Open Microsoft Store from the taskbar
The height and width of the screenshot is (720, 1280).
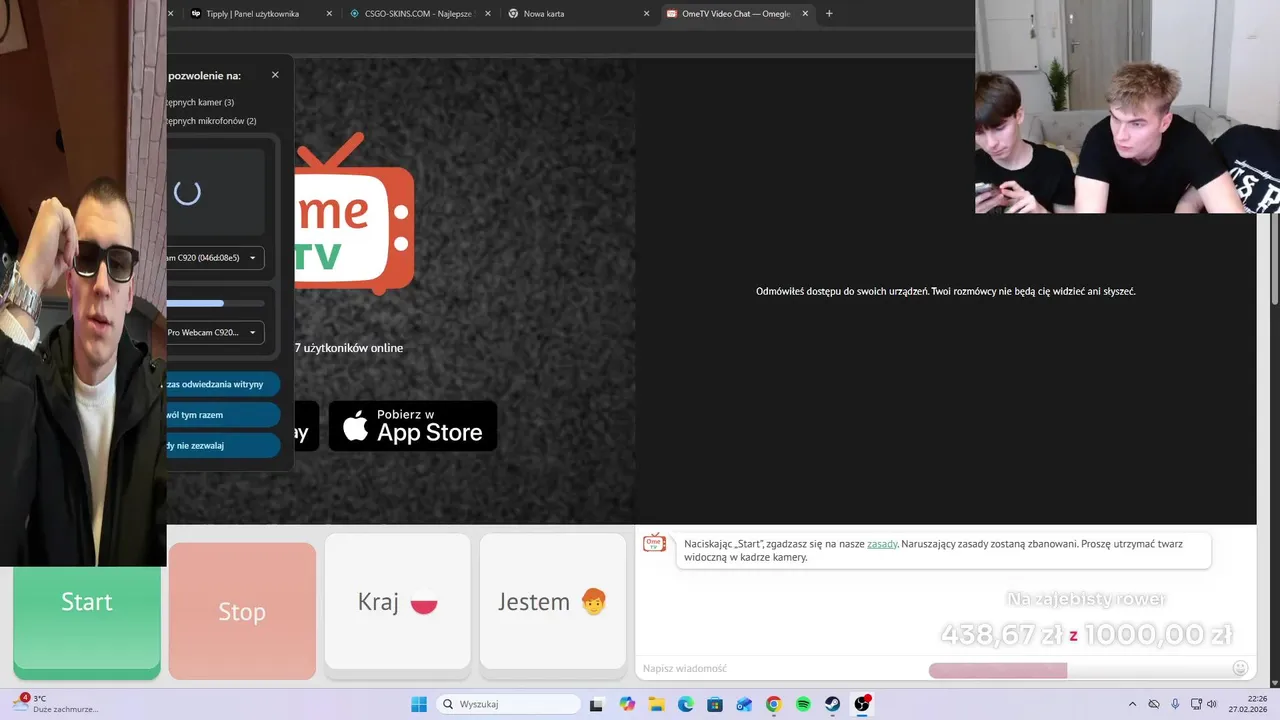click(715, 704)
